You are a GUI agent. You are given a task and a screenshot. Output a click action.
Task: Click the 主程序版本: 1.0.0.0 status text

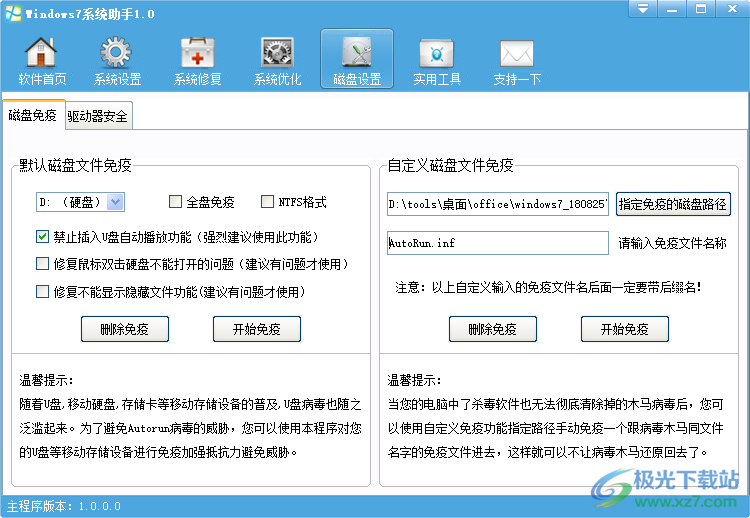tap(64, 506)
